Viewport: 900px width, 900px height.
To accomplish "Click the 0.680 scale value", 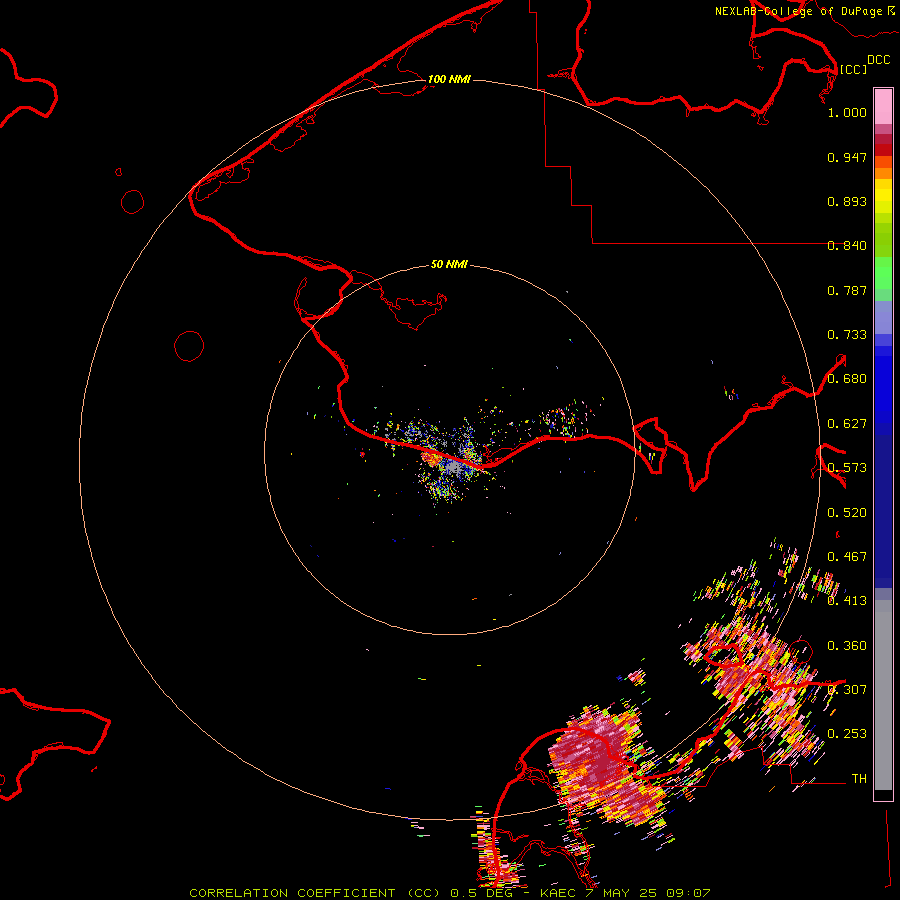I will coord(847,379).
